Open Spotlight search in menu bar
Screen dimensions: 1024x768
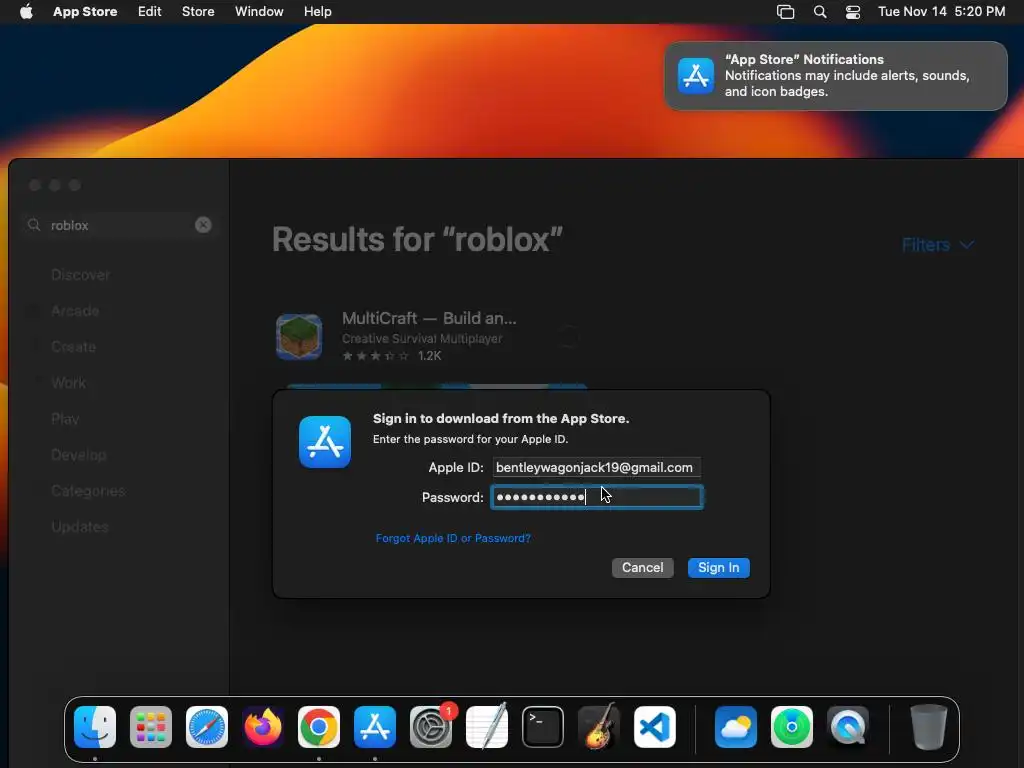pos(820,12)
